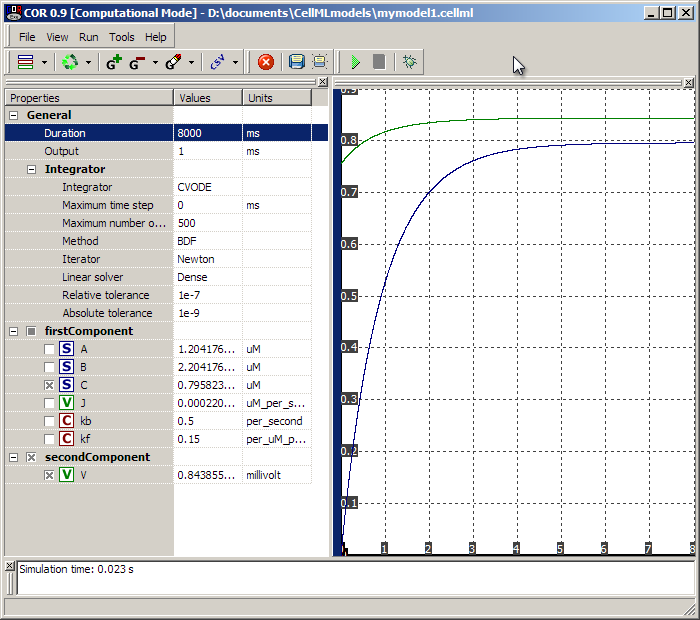Click the green V icon of variable V
Screen dimensions: 700x620
point(67,474)
